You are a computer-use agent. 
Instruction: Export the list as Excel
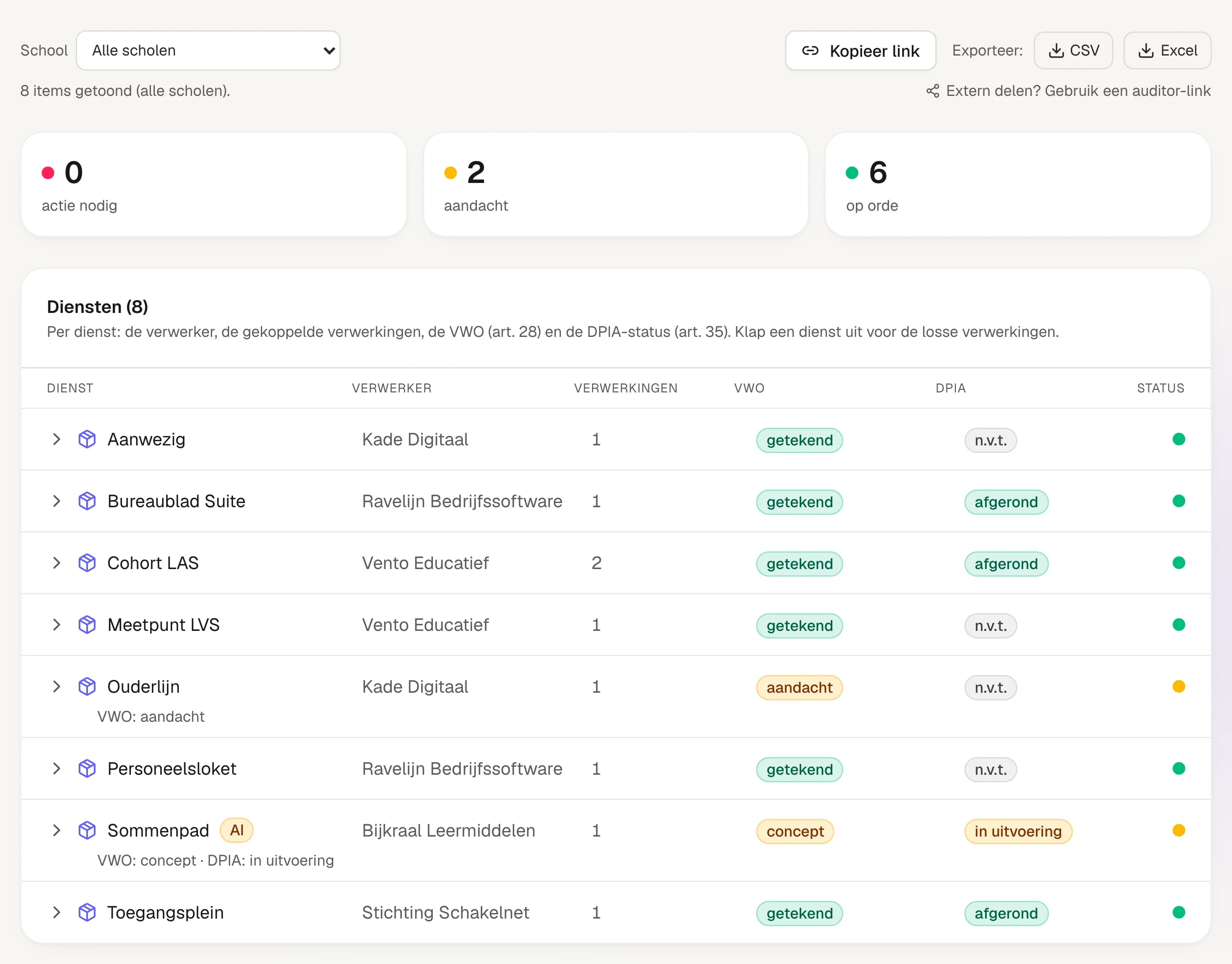pos(1167,51)
